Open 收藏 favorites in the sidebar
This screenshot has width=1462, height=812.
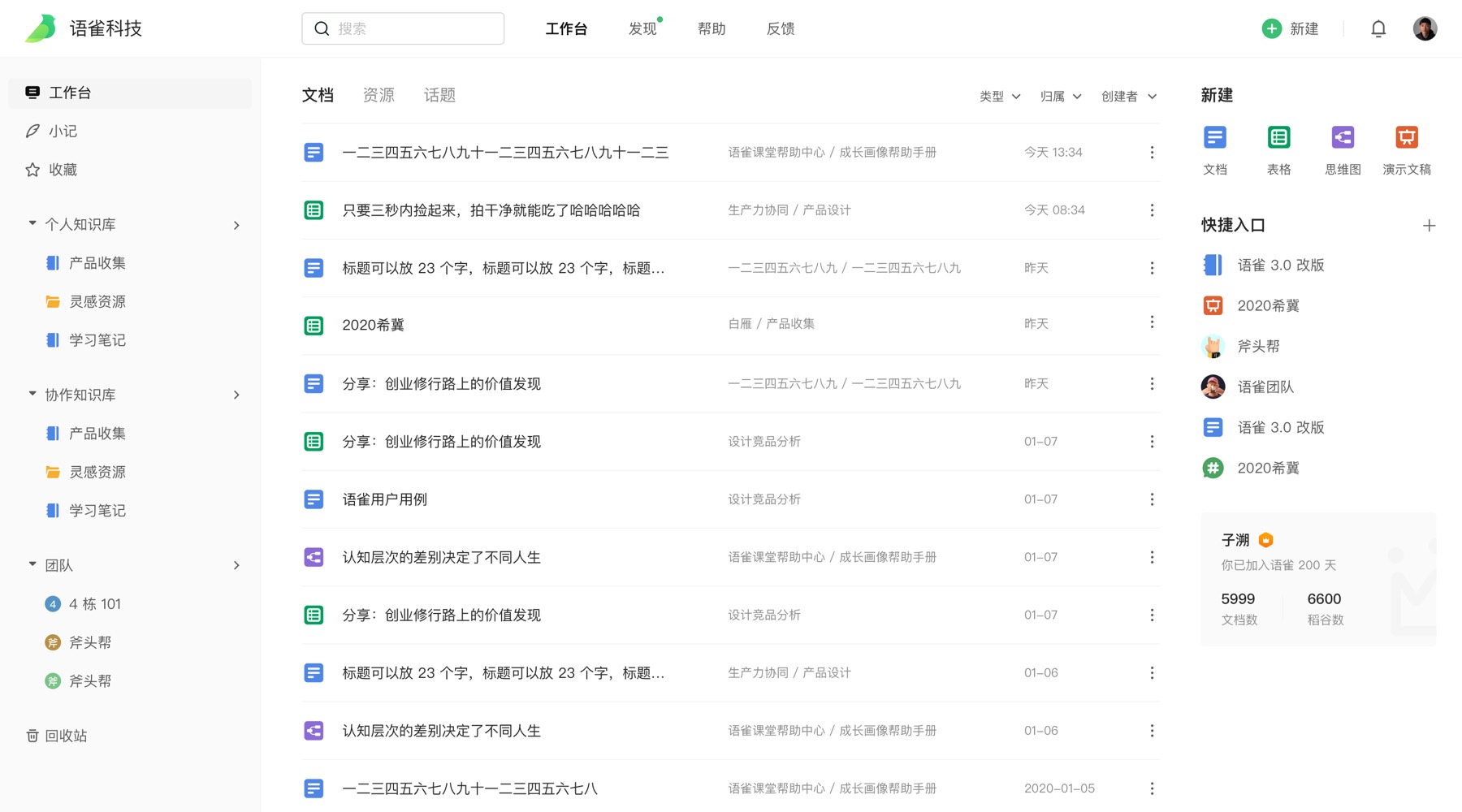pos(51,170)
